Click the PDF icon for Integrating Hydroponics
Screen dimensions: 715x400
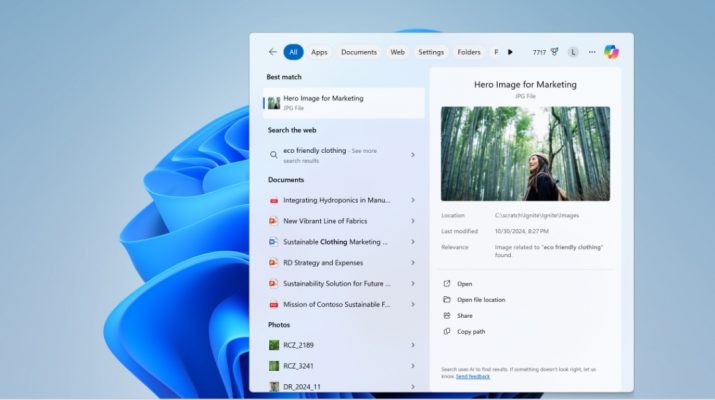(274, 200)
